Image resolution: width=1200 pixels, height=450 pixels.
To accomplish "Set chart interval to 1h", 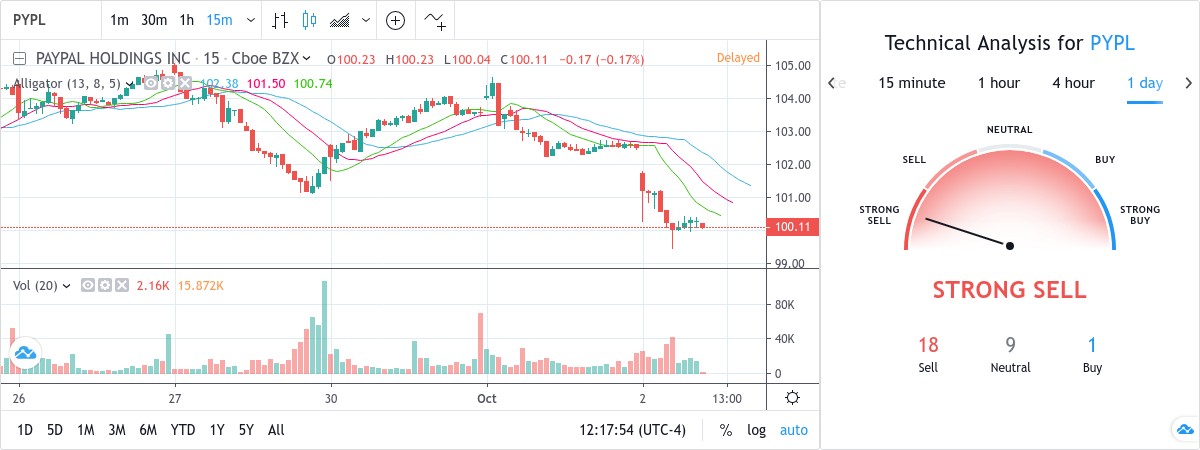I will click(187, 20).
